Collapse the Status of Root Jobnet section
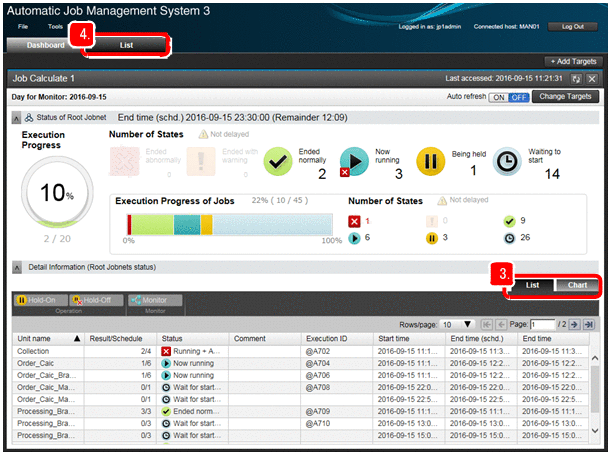611x455 pixels. coord(17,117)
